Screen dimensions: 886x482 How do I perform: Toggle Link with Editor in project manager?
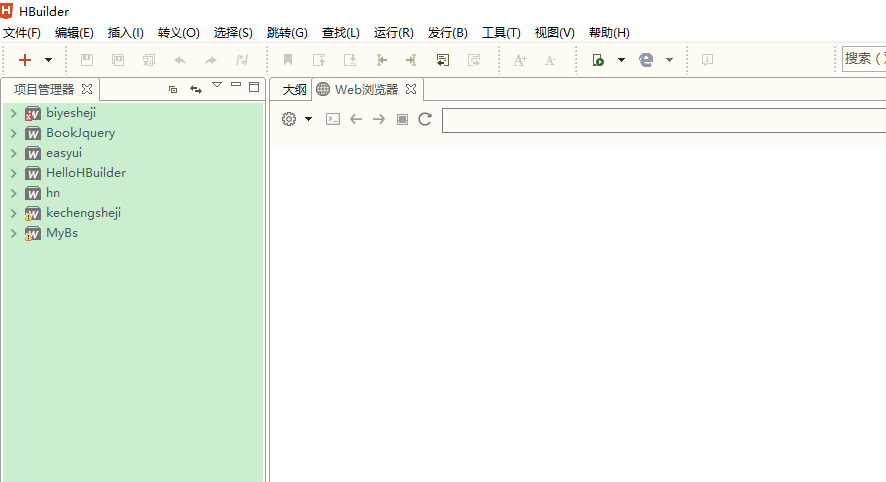(x=196, y=89)
